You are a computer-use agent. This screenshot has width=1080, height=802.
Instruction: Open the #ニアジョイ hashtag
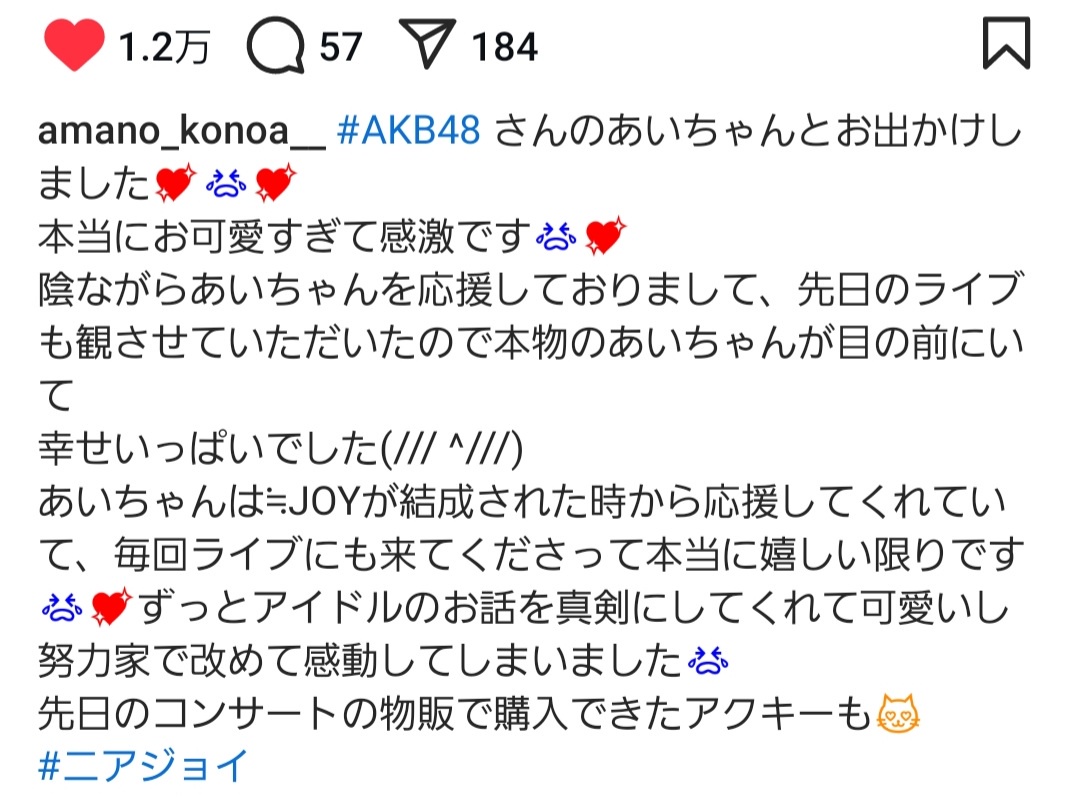click(143, 765)
